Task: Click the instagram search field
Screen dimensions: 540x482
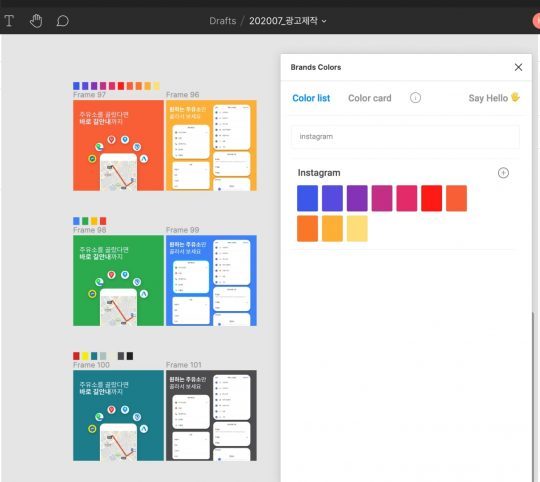Action: [x=405, y=137]
